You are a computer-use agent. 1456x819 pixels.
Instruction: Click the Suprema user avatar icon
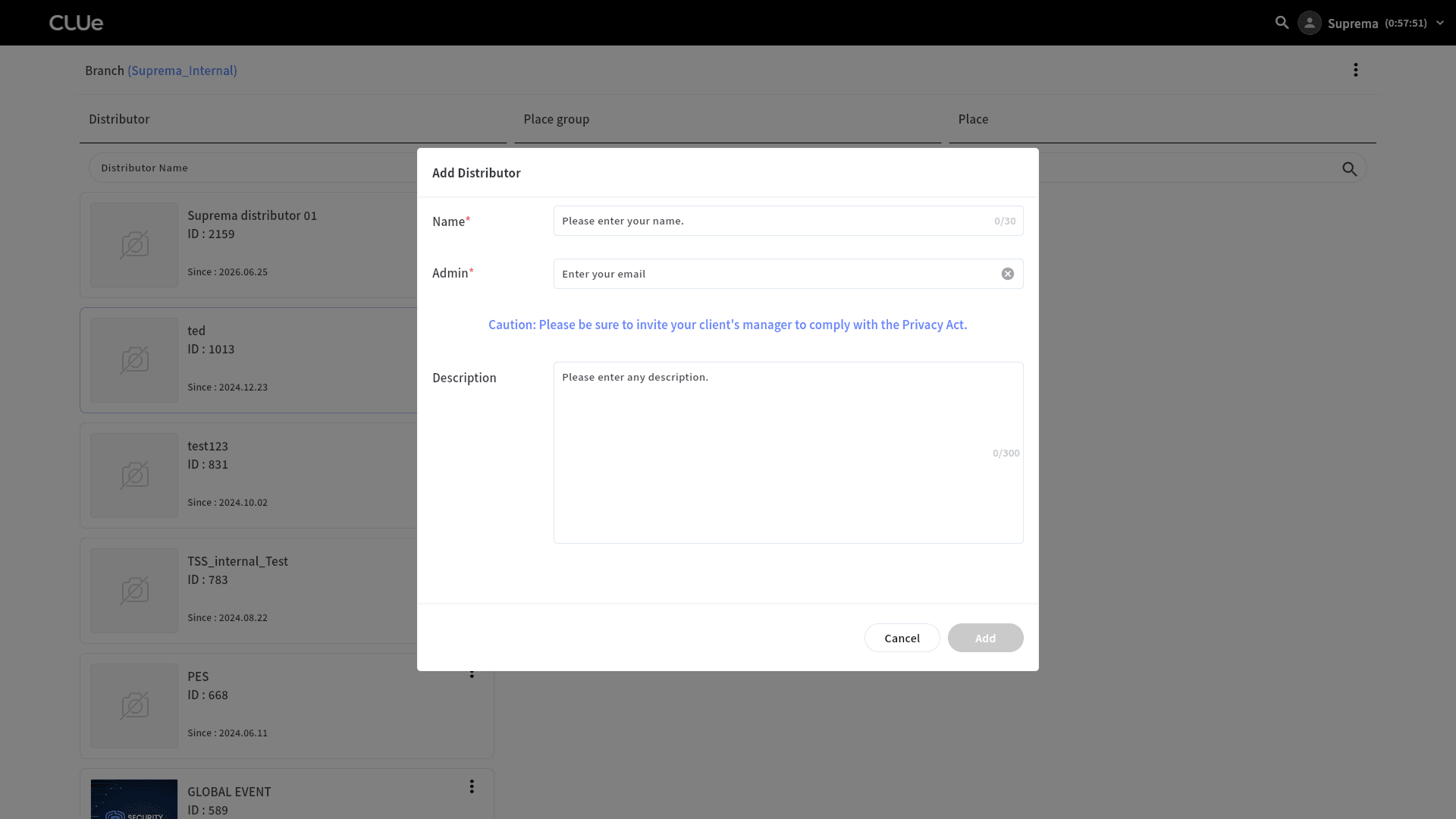point(1310,23)
